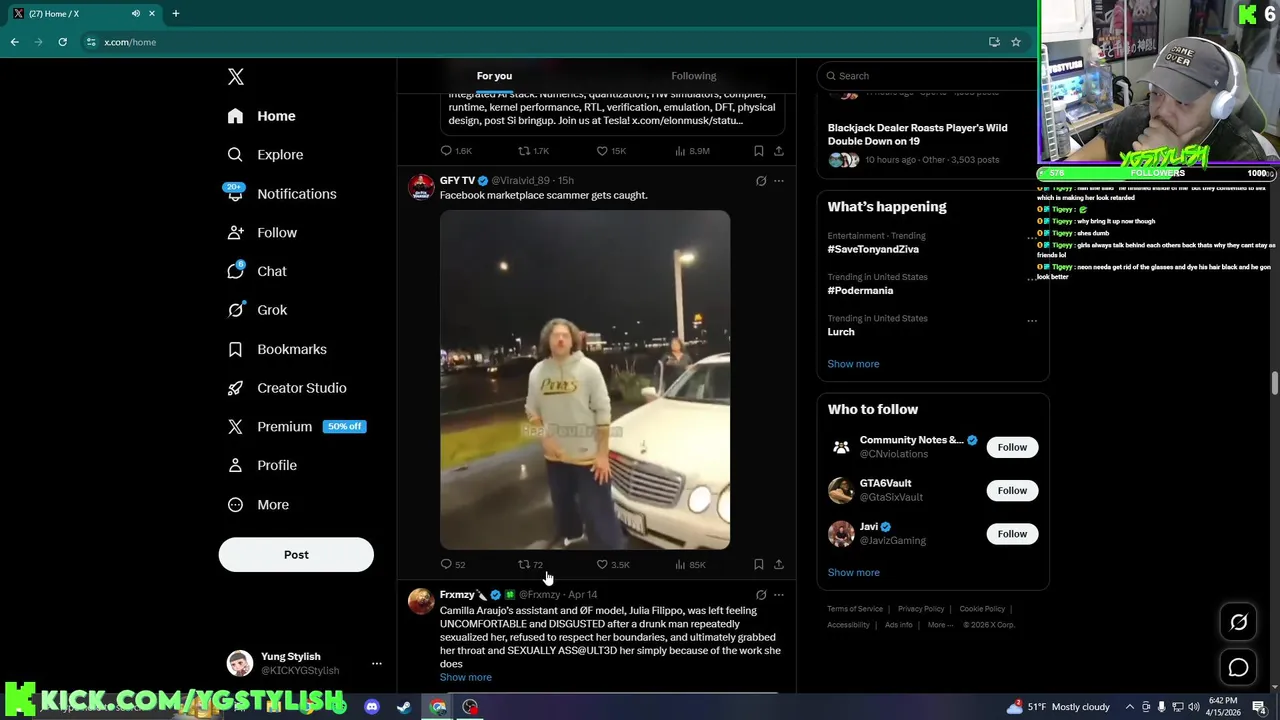Open the Lurch trending topic
This screenshot has height=720, width=1280.
(841, 331)
